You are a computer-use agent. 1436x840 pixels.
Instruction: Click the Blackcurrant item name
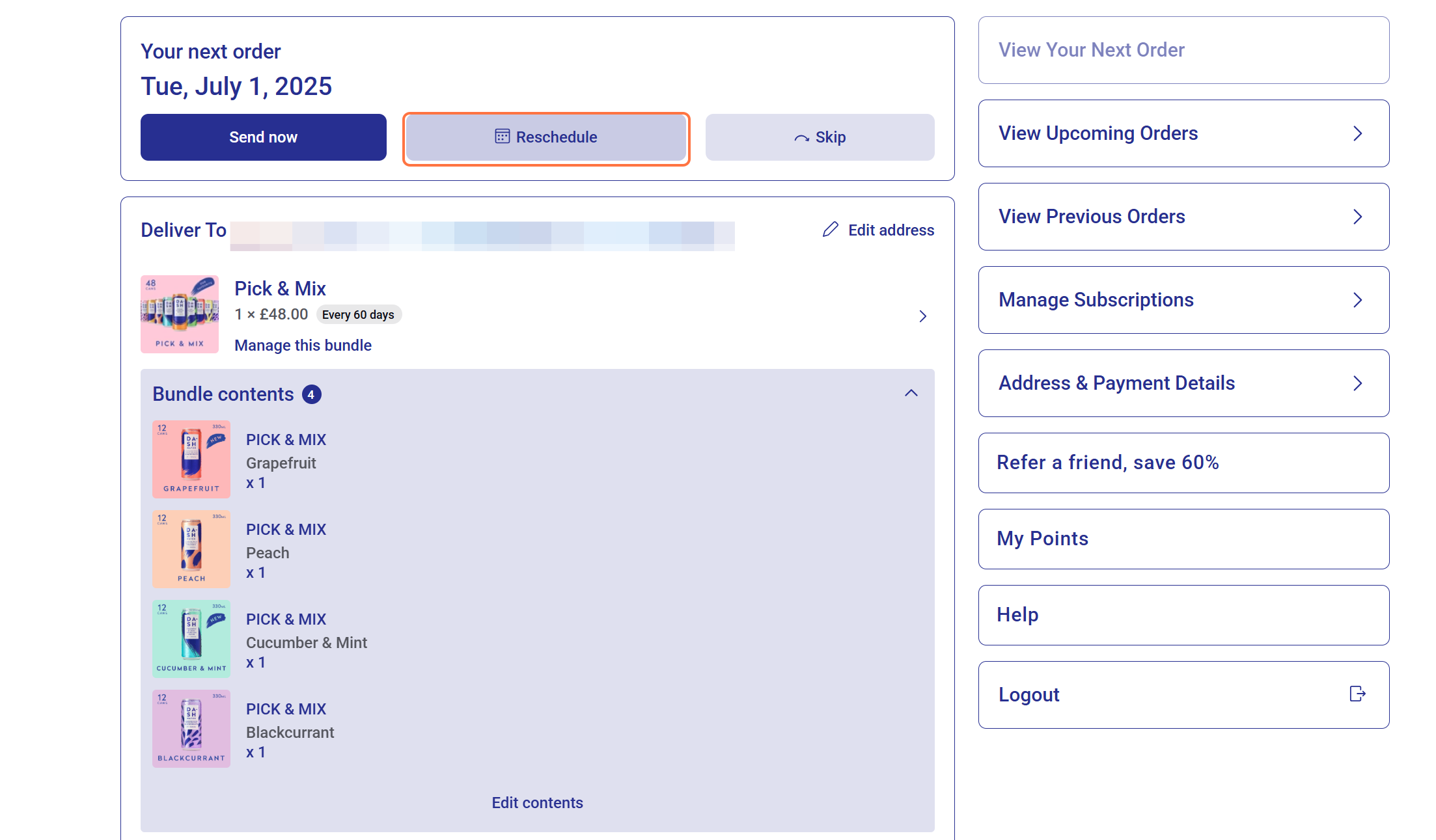(290, 733)
